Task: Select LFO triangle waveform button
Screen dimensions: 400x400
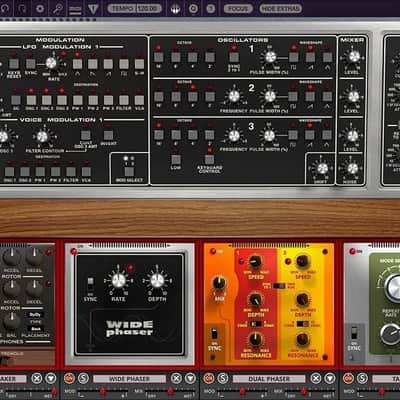Action: coord(77,64)
